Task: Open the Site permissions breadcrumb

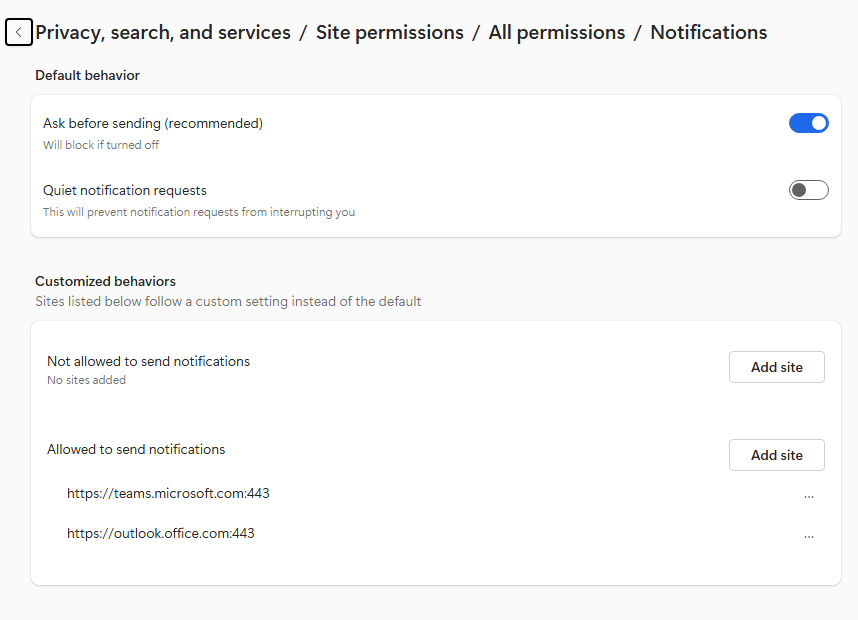Action: tap(389, 32)
